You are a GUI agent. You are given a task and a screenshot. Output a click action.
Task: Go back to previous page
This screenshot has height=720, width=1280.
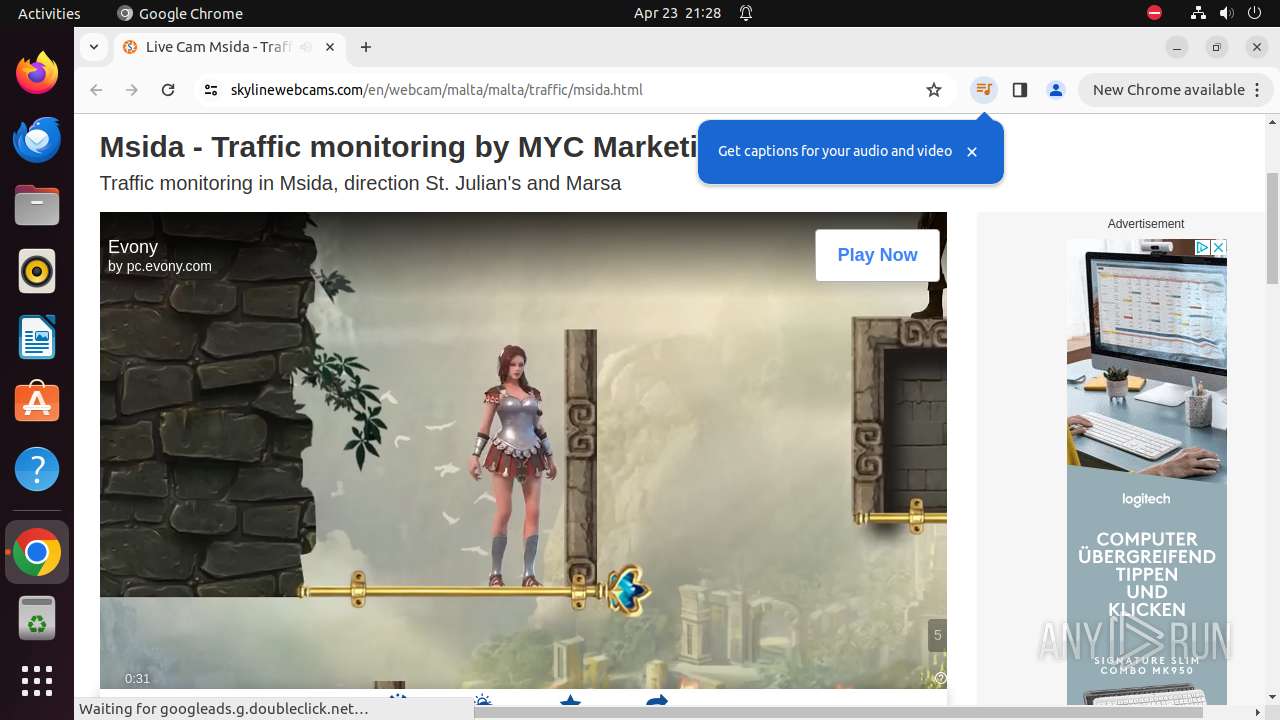pyautogui.click(x=96, y=90)
